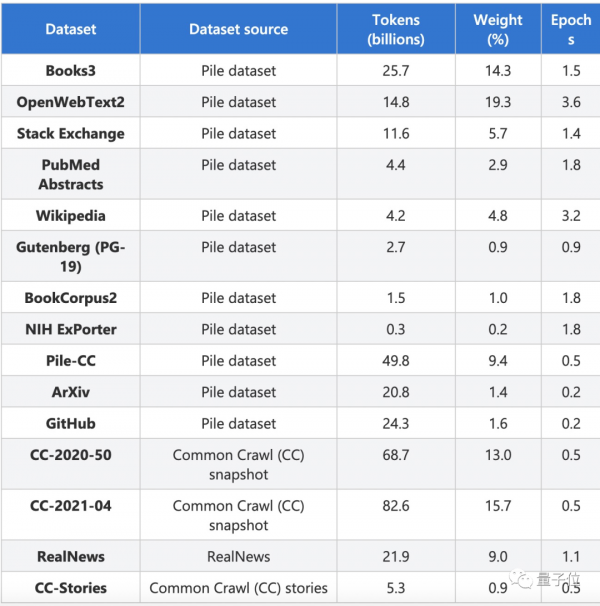The height and width of the screenshot is (606, 600).
Task: Select the PubMed Abstracts row label
Action: coord(71,174)
